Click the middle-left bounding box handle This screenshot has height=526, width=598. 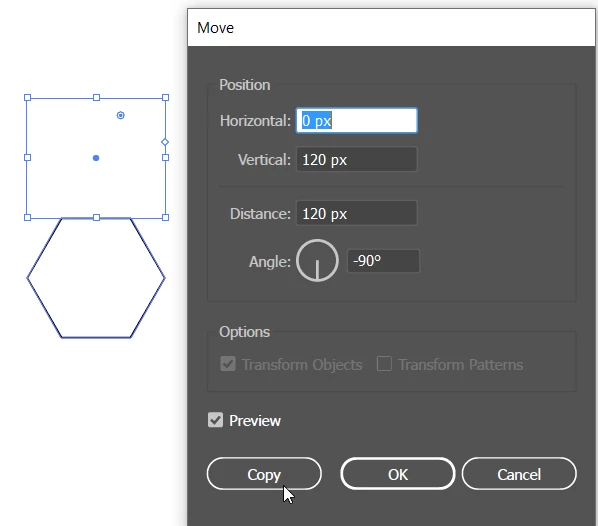pyautogui.click(x=27, y=158)
